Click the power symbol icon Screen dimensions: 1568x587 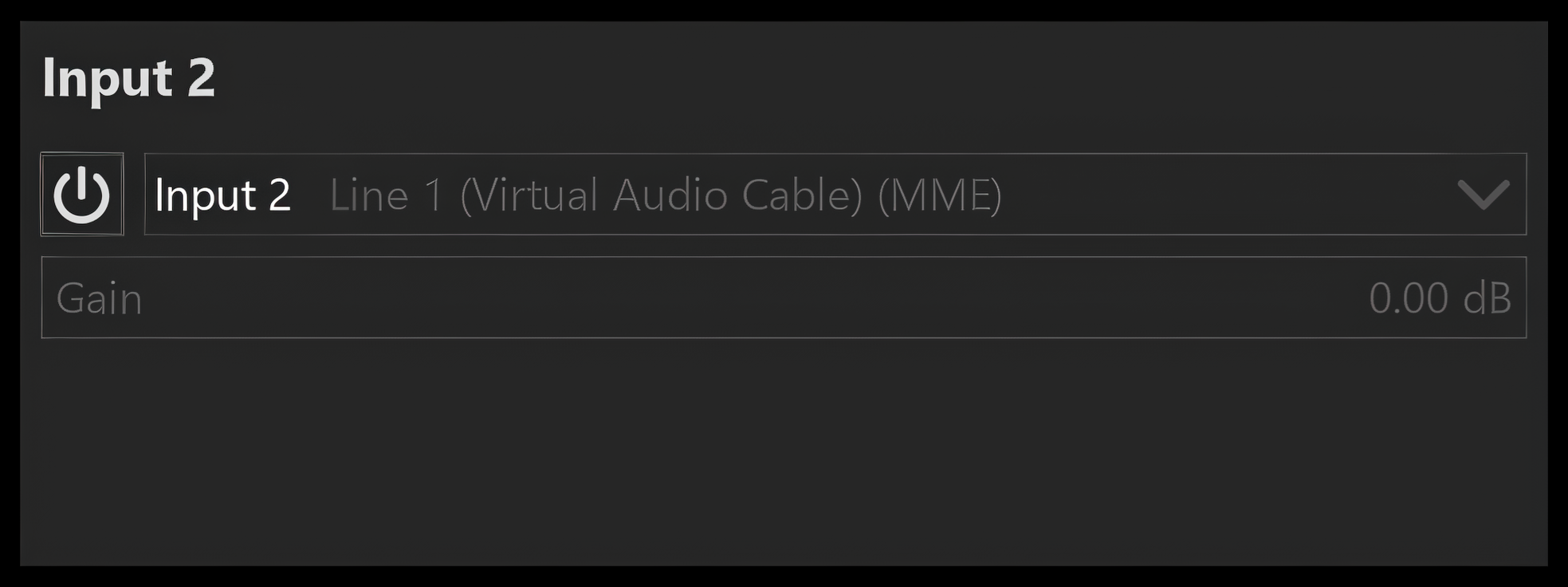(x=82, y=195)
